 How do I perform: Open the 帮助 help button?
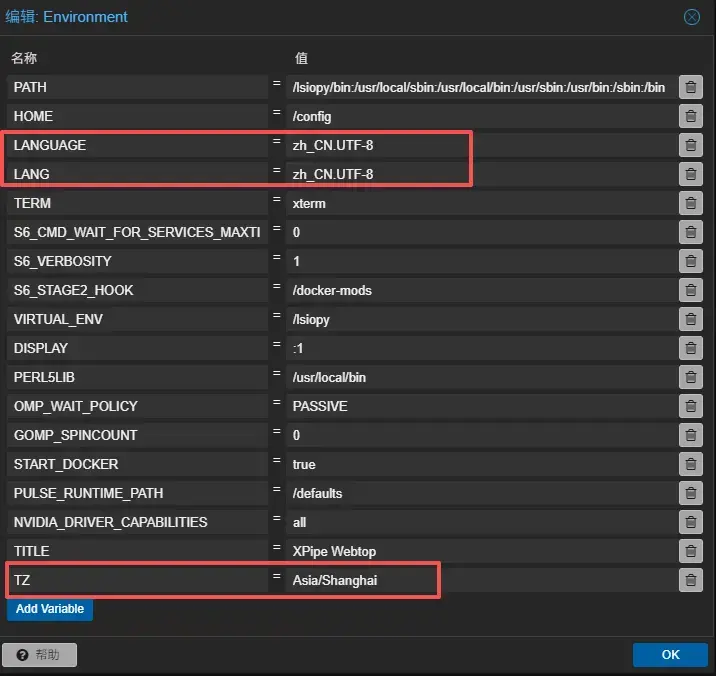pyautogui.click(x=40, y=655)
